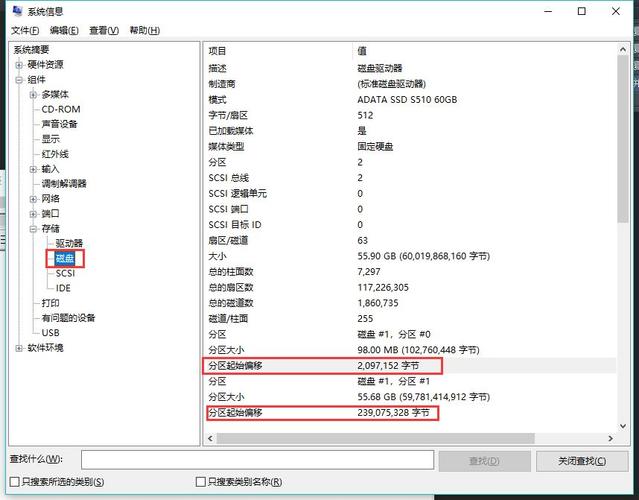The height and width of the screenshot is (500, 639).
Task: Select 有问题的设备 in the tree
Action: point(68,318)
